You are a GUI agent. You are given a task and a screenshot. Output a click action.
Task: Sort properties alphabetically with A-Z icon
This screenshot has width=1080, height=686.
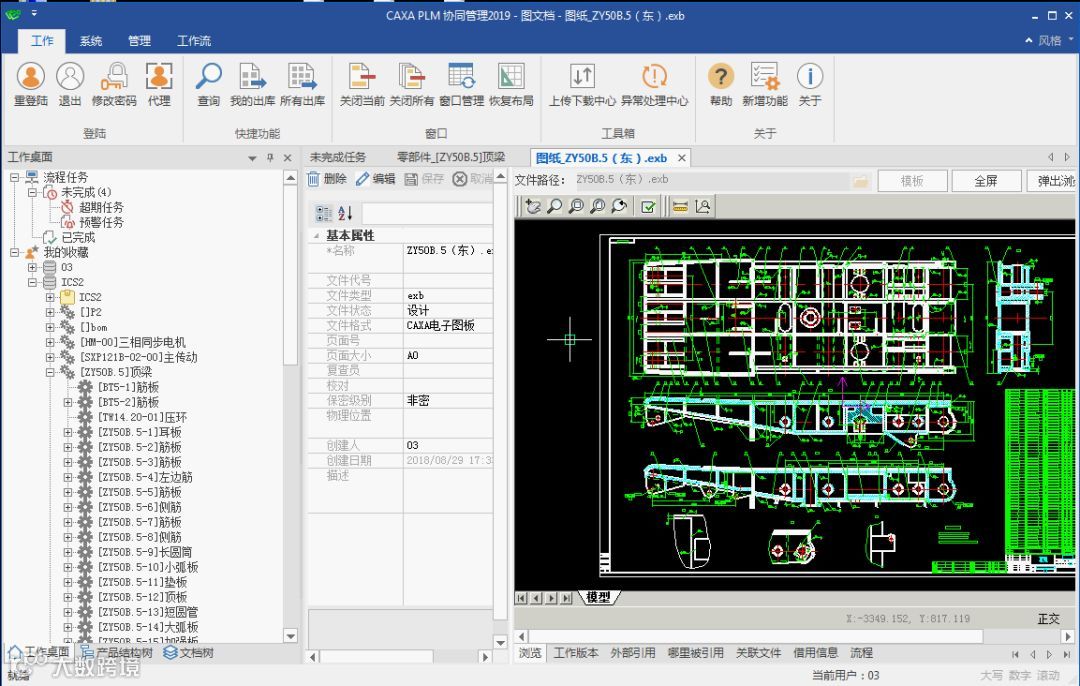point(345,213)
